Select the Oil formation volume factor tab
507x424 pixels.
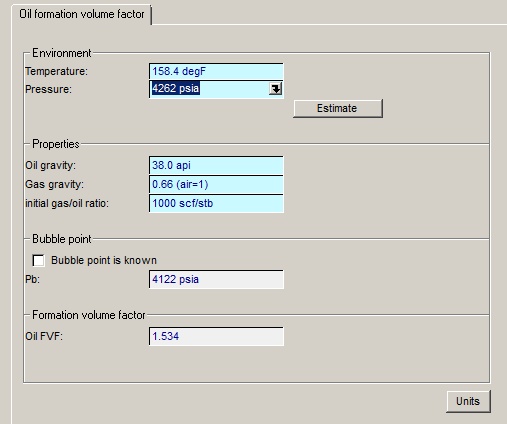pos(81,14)
